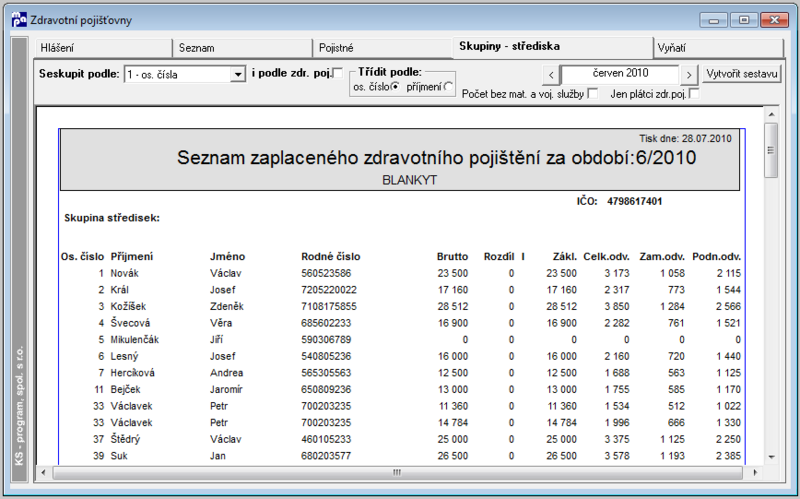Click horizontal scrollbar left arrow
The image size is (800, 499).
tap(43, 472)
